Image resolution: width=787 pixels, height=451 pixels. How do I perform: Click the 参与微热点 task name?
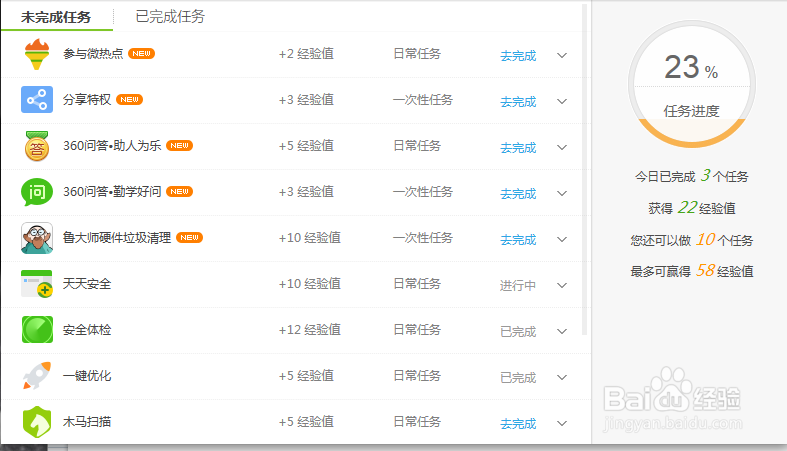(93, 54)
